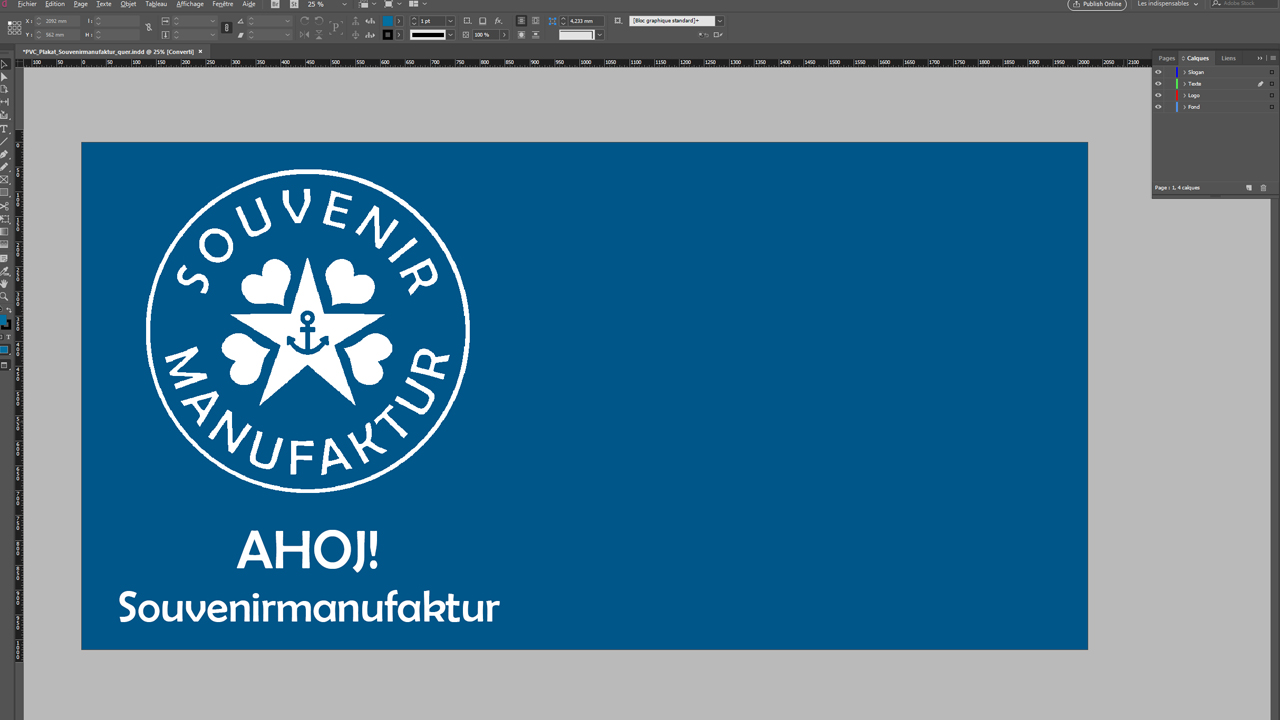
Task: Open the fx effects icon
Action: (x=498, y=21)
